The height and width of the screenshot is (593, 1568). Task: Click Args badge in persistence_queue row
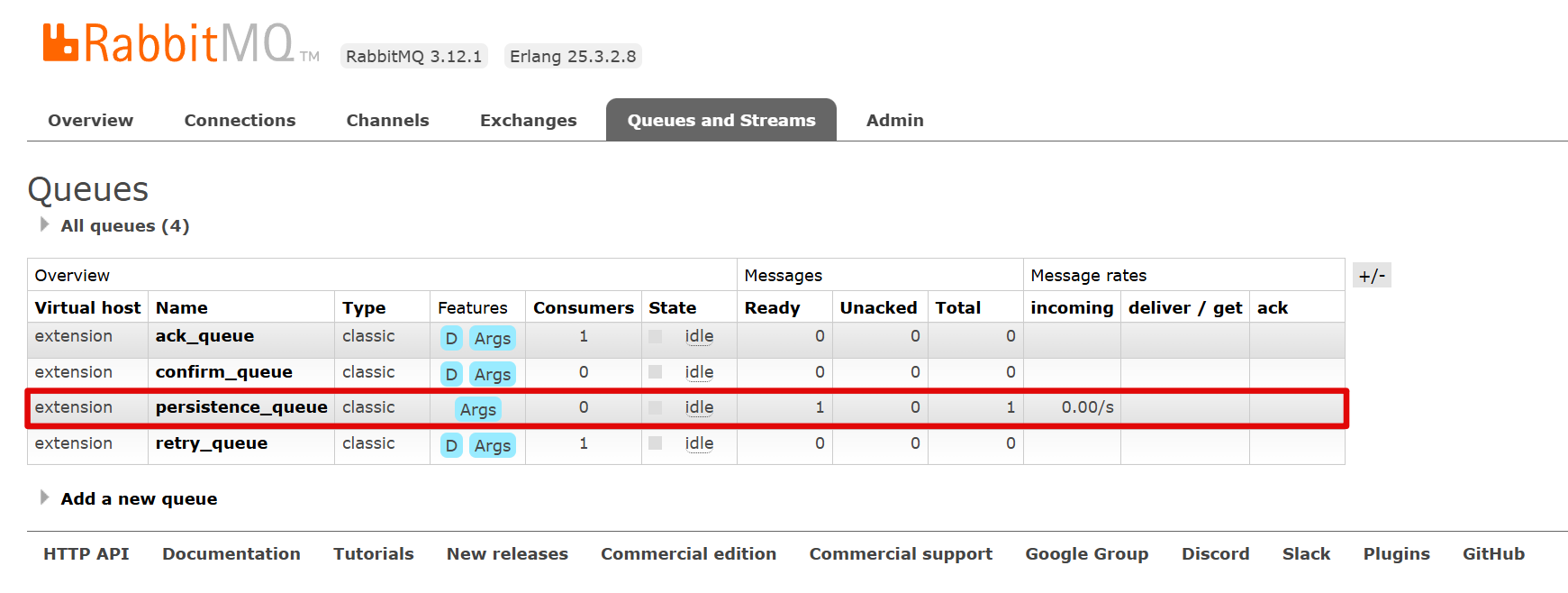tap(478, 409)
